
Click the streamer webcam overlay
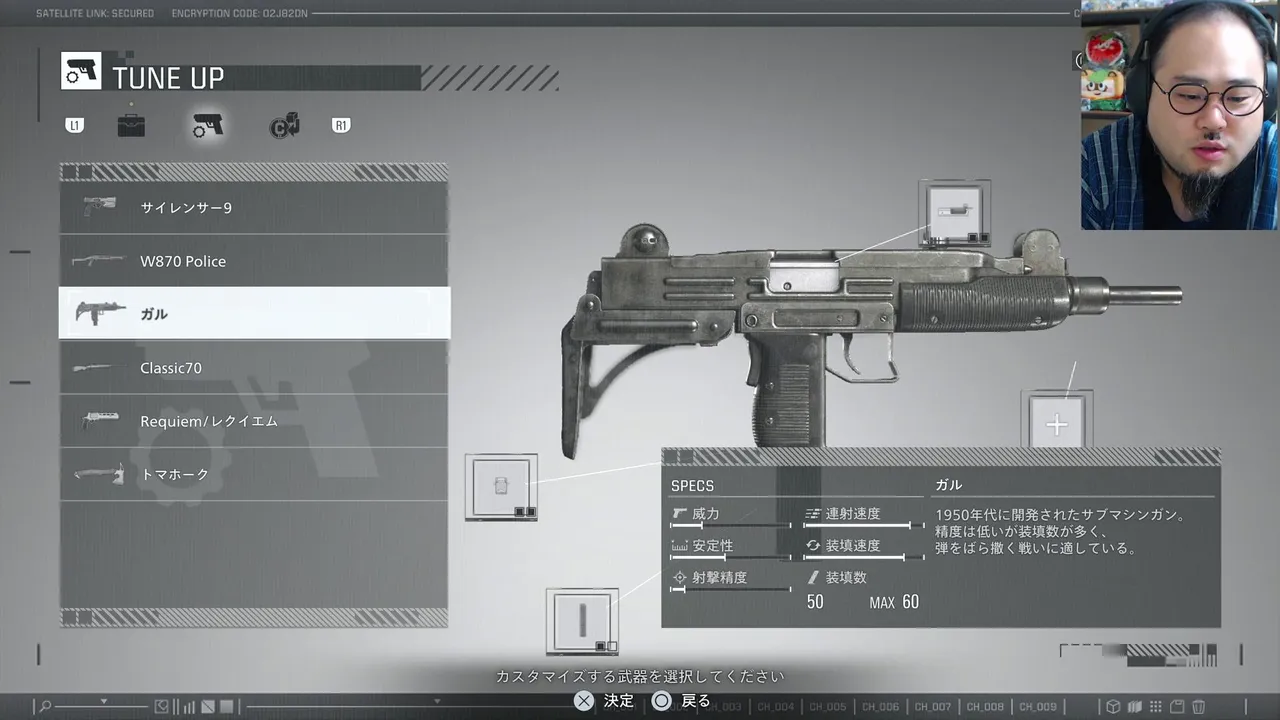click(x=1180, y=115)
